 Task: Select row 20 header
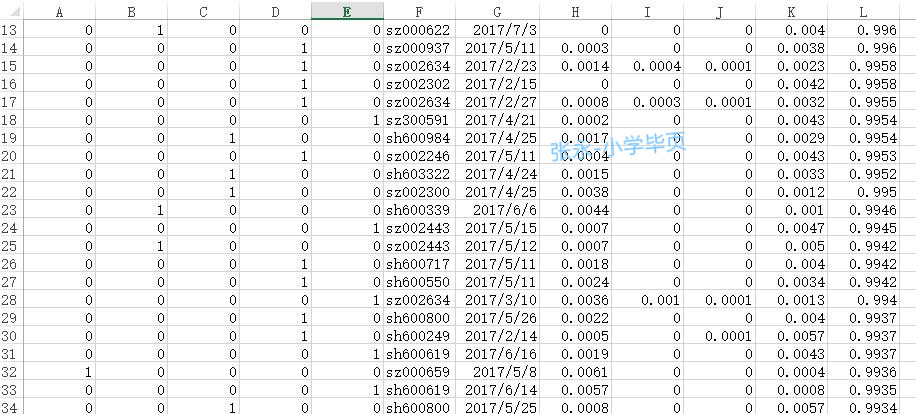11,156
